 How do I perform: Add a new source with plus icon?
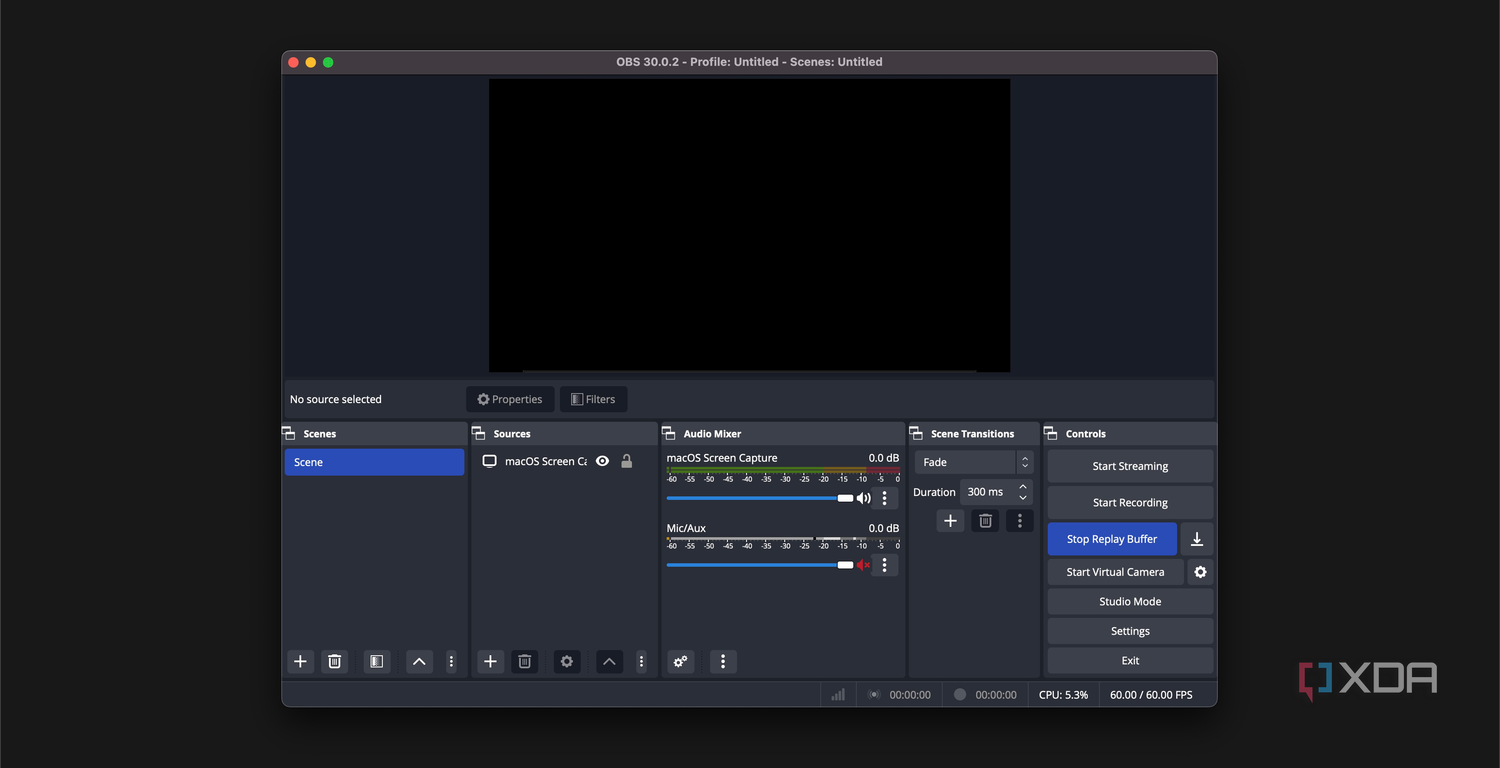click(x=490, y=661)
